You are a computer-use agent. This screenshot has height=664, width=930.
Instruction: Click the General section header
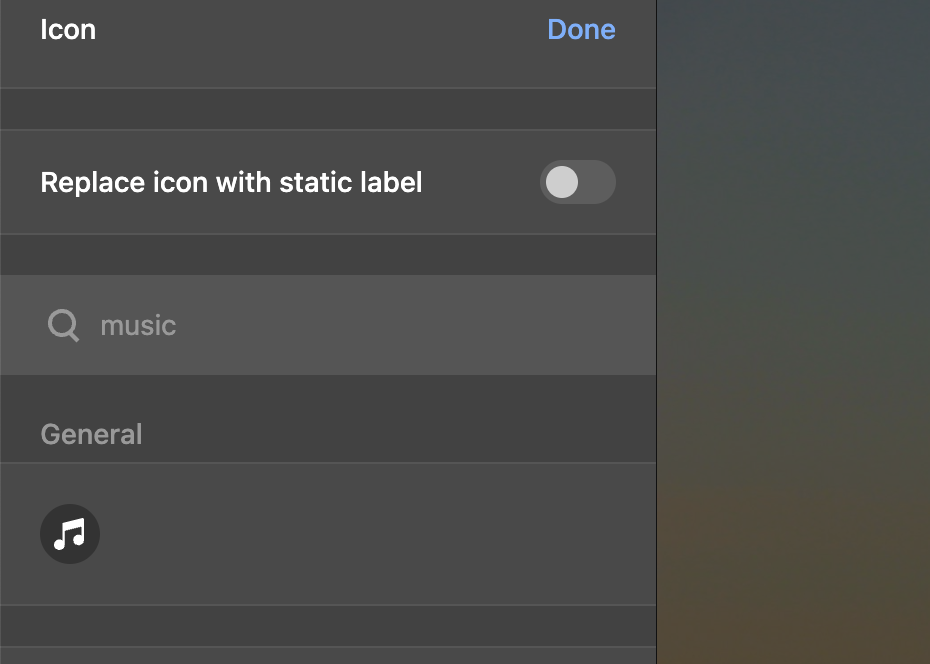(91, 434)
